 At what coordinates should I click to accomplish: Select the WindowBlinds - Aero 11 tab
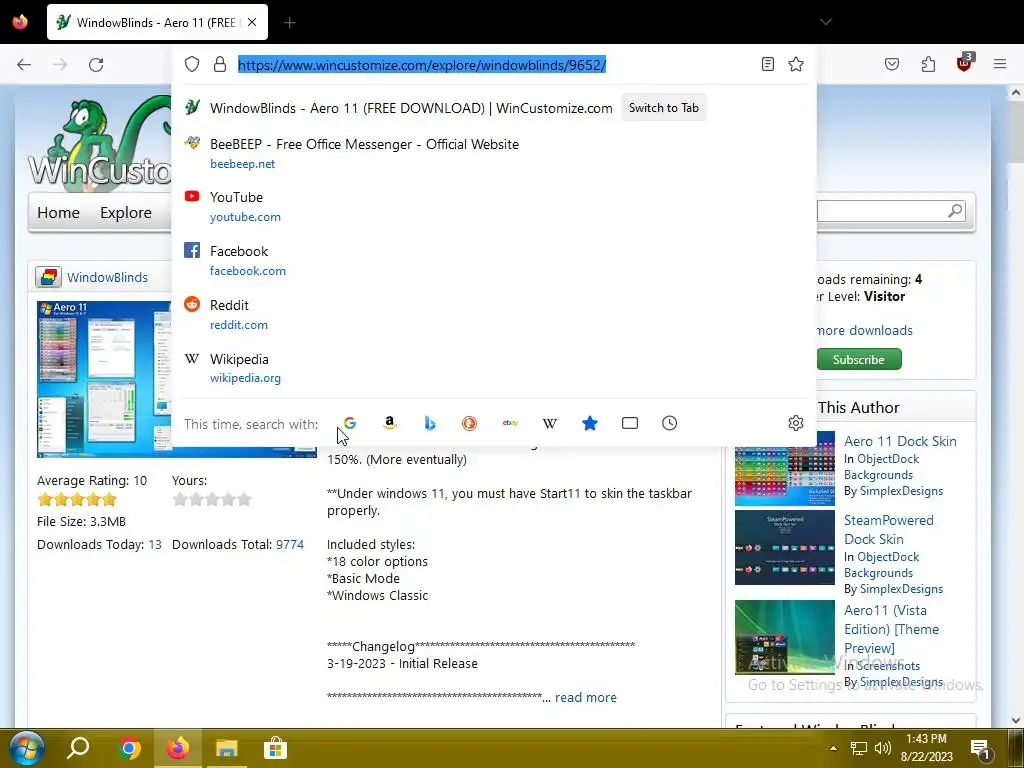pos(157,22)
